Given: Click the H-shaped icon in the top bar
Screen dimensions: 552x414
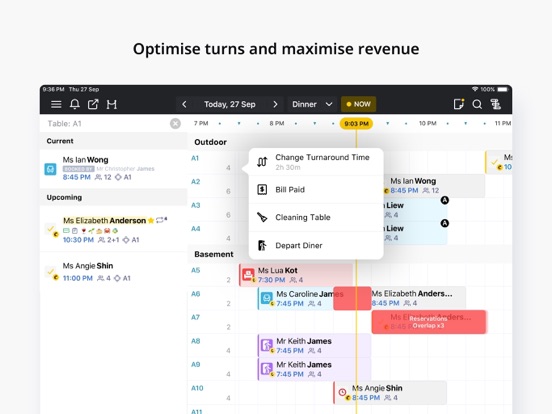Looking at the screenshot, I should click(112, 104).
